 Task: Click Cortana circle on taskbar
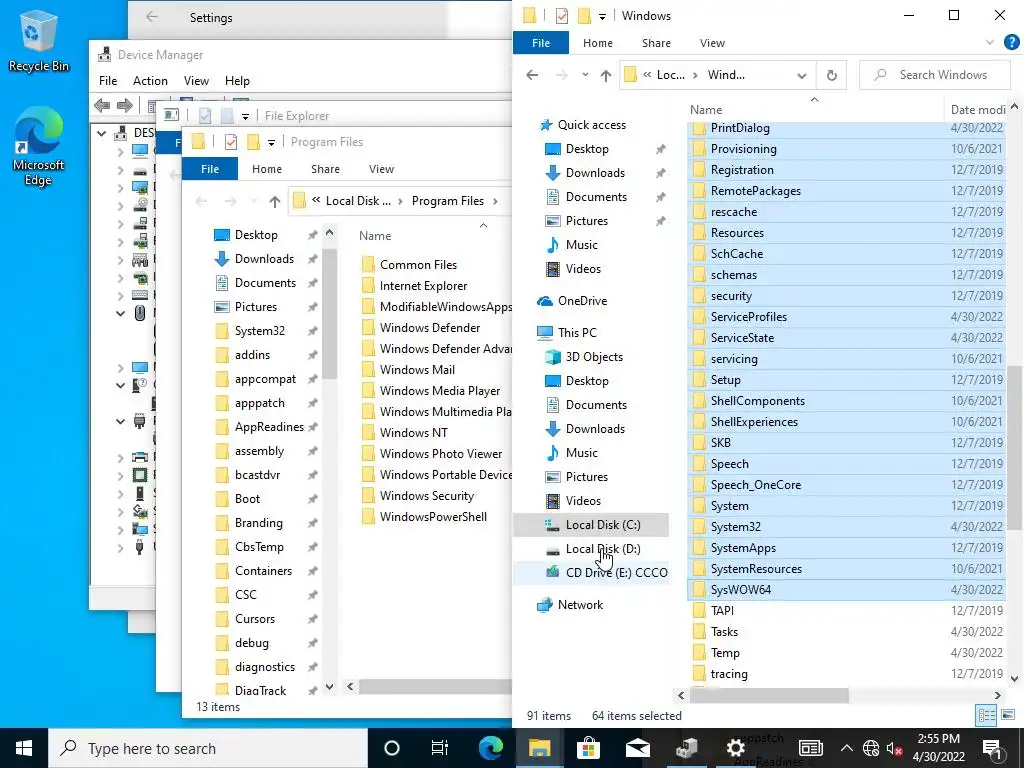point(391,748)
